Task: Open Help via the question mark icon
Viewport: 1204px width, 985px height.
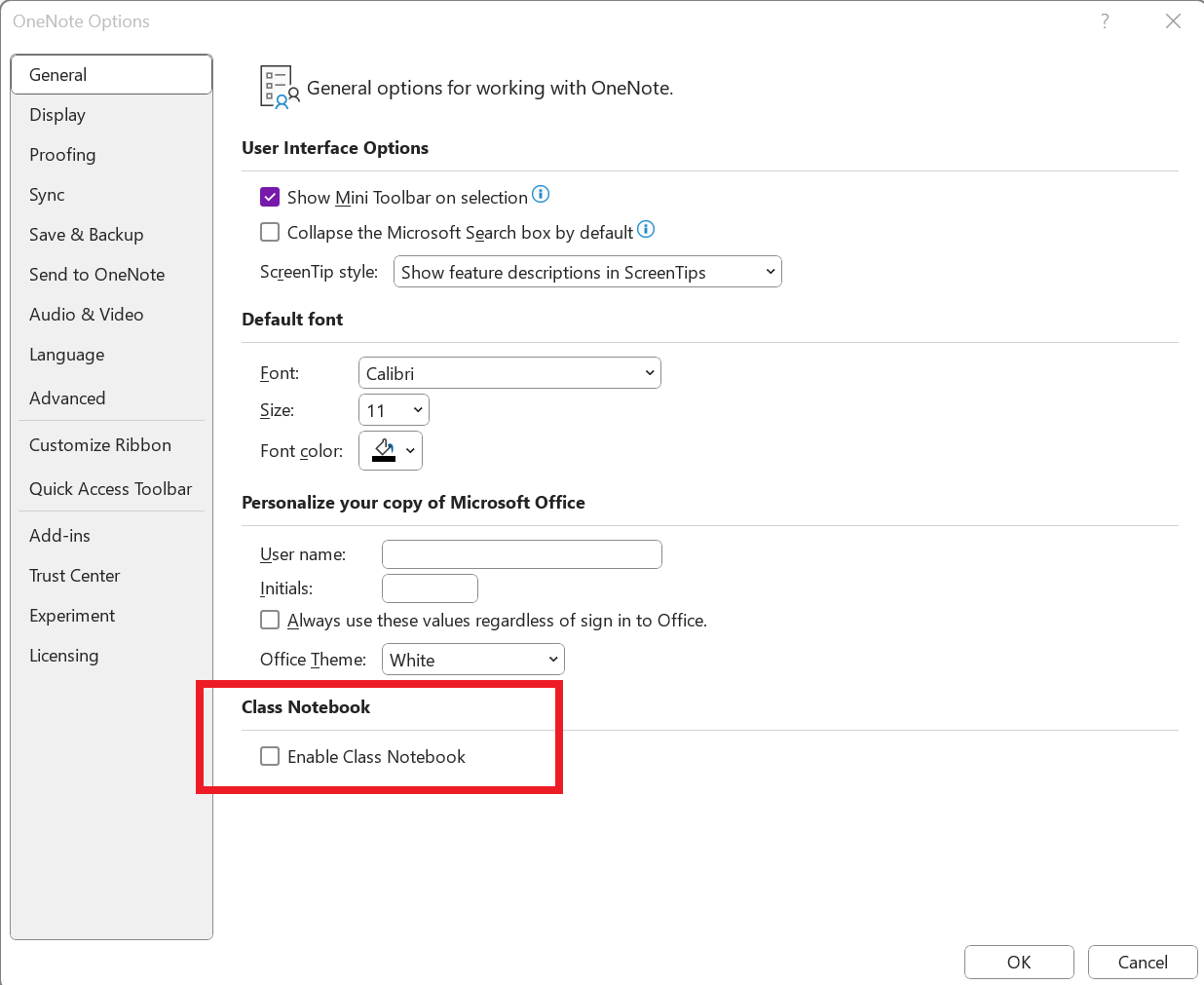Action: [1105, 20]
